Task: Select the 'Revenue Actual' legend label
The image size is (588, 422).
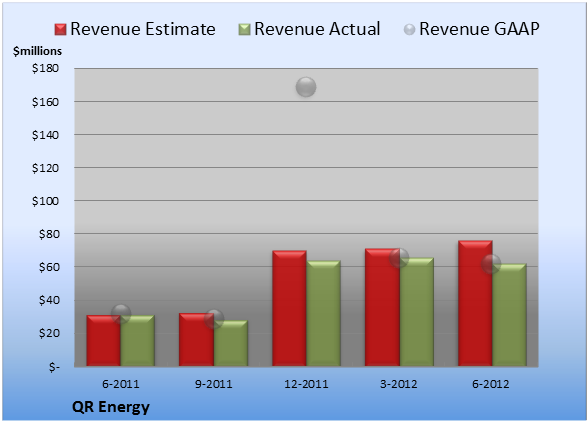Action: [x=317, y=29]
